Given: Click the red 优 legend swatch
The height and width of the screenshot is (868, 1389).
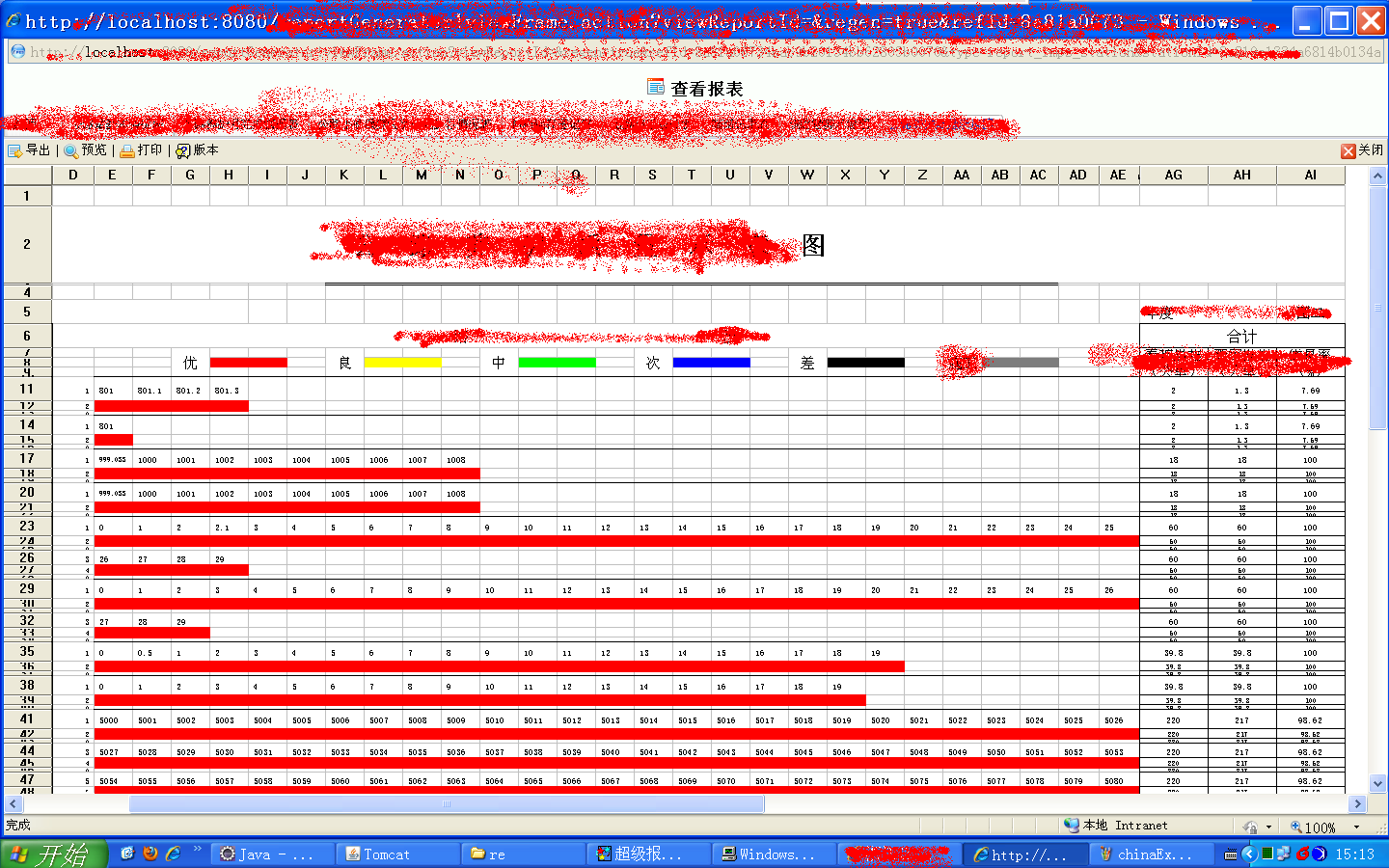Looking at the screenshot, I should (x=249, y=363).
